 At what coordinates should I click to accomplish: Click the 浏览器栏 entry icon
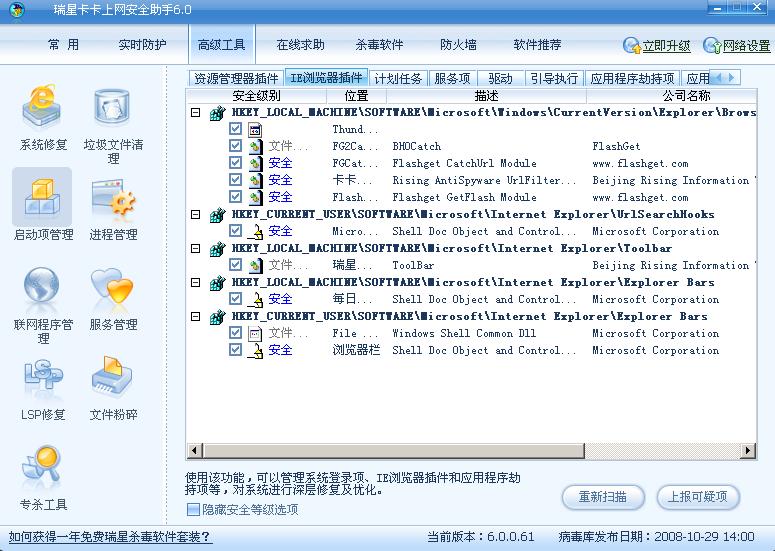[255, 351]
